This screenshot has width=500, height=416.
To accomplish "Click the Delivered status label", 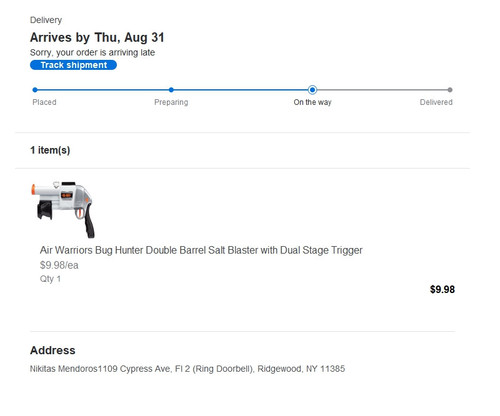I will click(x=436, y=102).
